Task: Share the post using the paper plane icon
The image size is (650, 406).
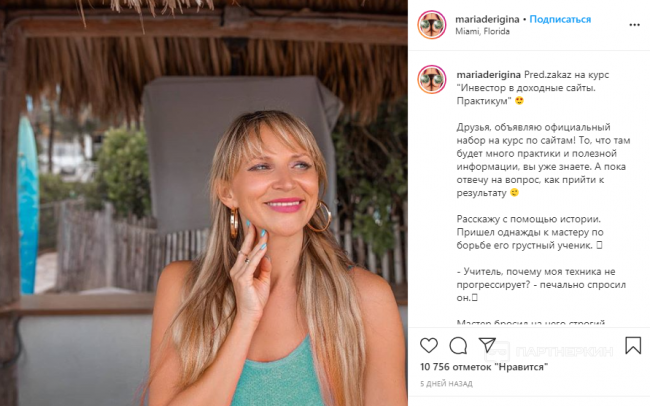Action: pos(487,346)
